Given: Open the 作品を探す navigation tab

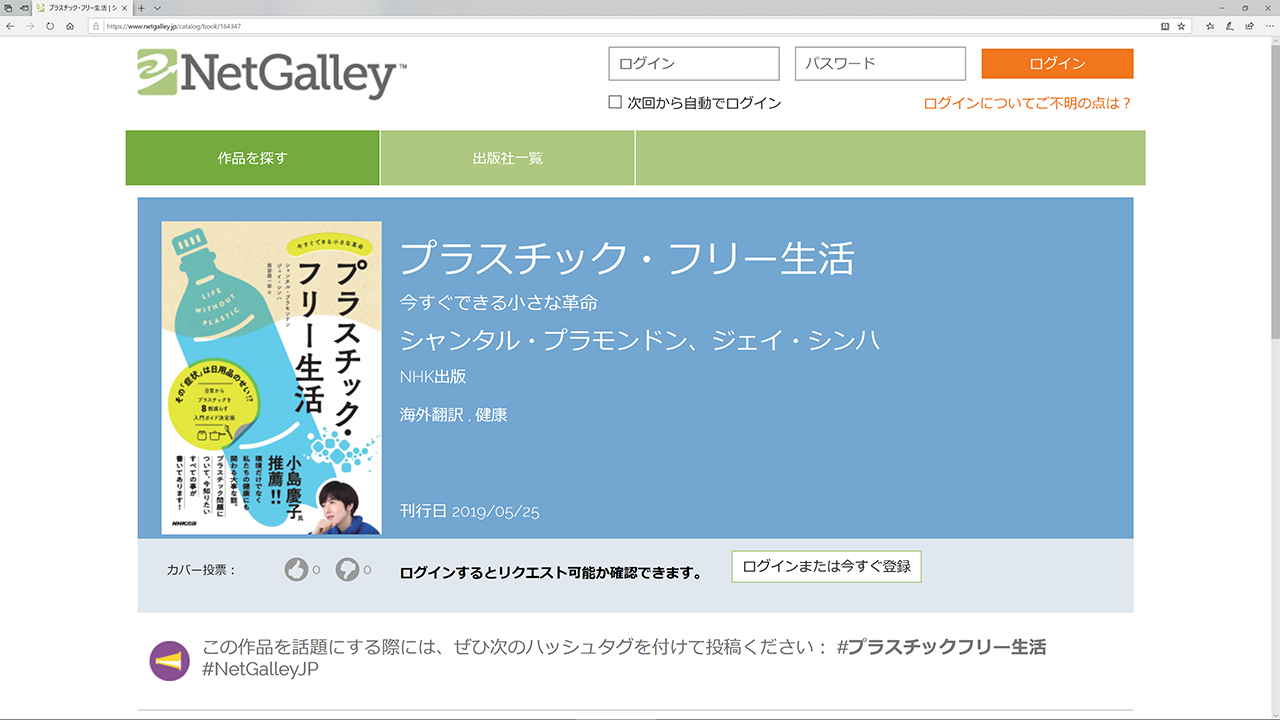Looking at the screenshot, I should [252, 158].
